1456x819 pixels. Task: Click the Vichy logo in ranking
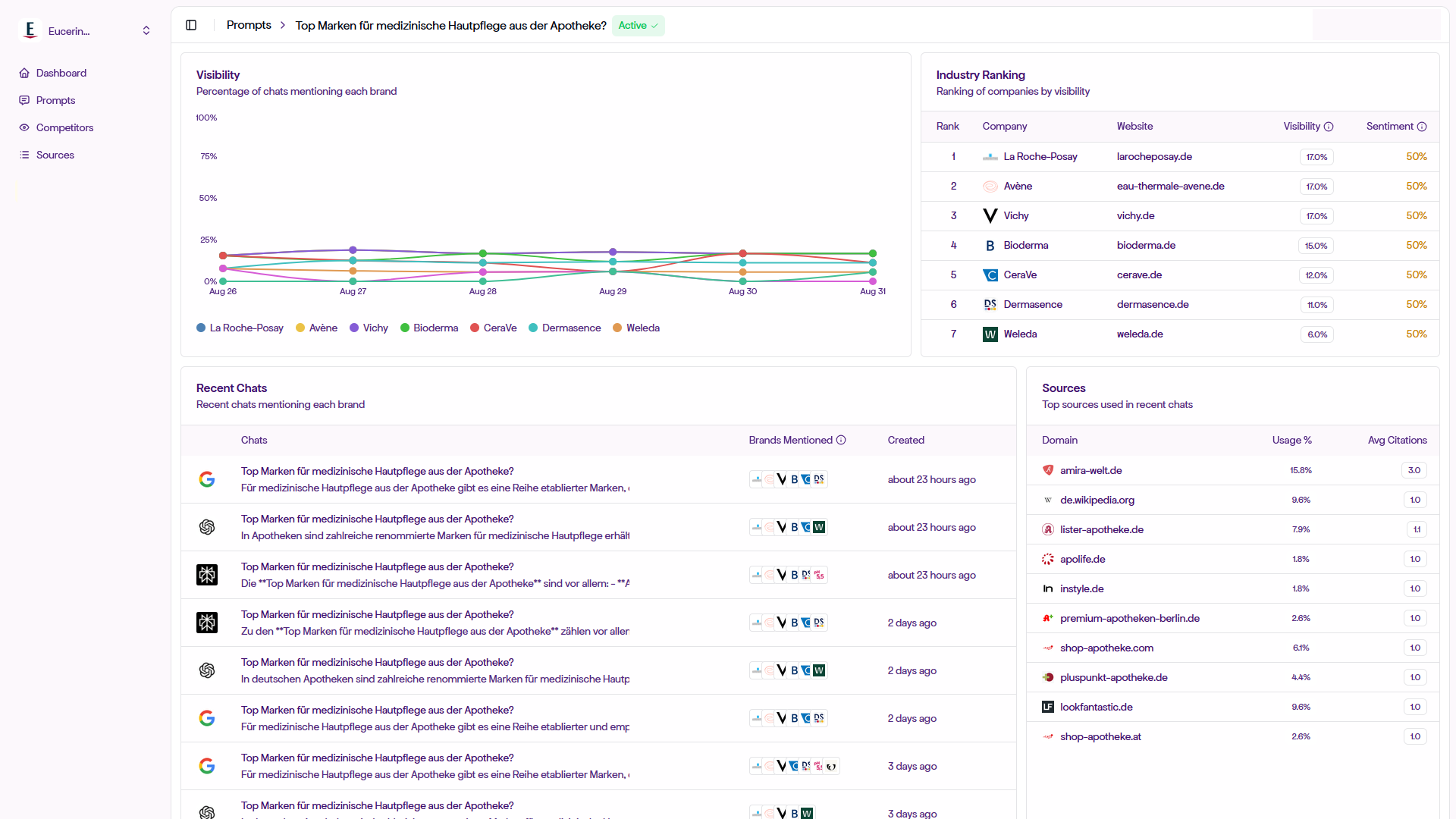tap(990, 215)
